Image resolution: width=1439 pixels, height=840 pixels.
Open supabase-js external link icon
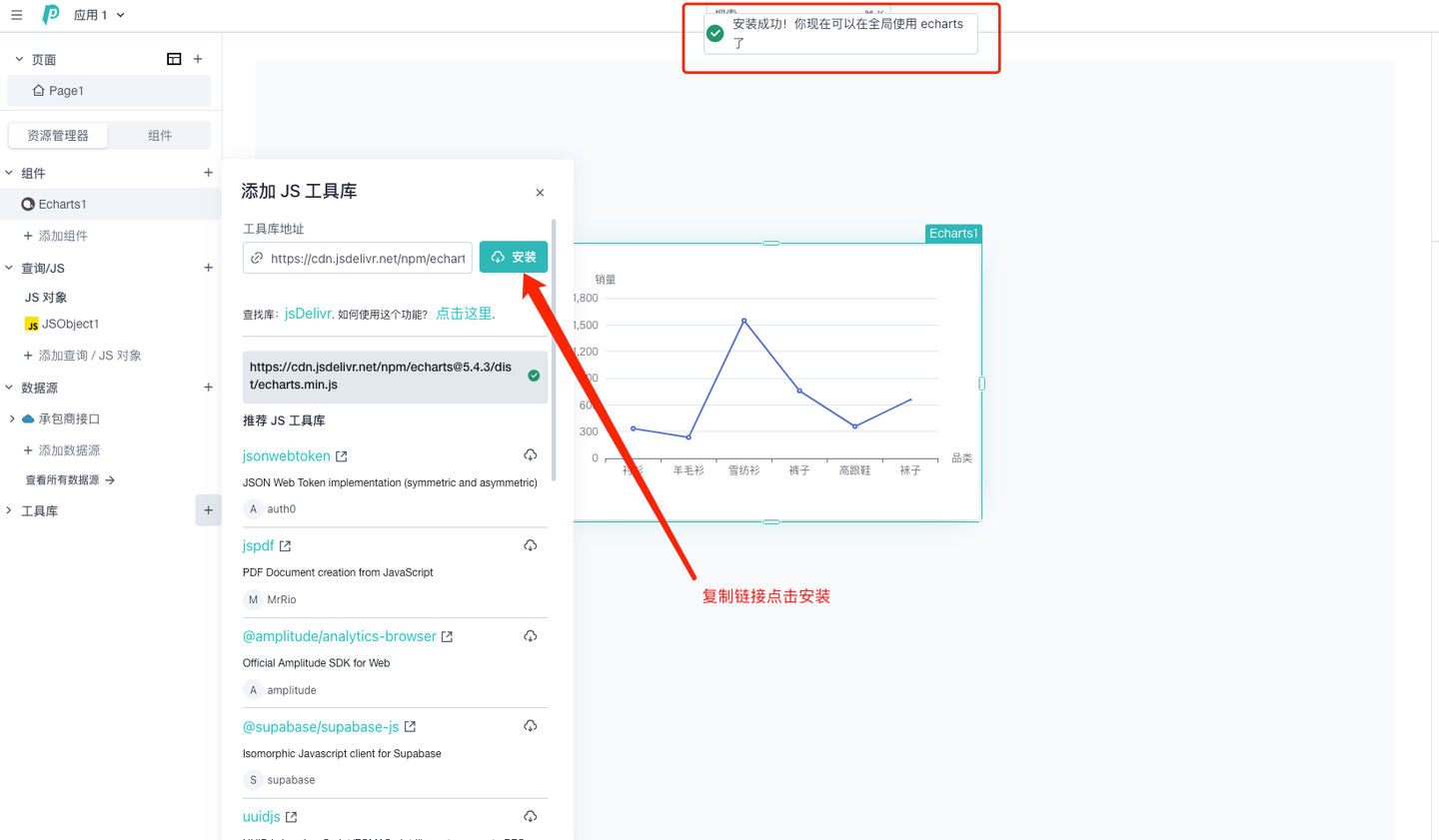click(x=410, y=726)
